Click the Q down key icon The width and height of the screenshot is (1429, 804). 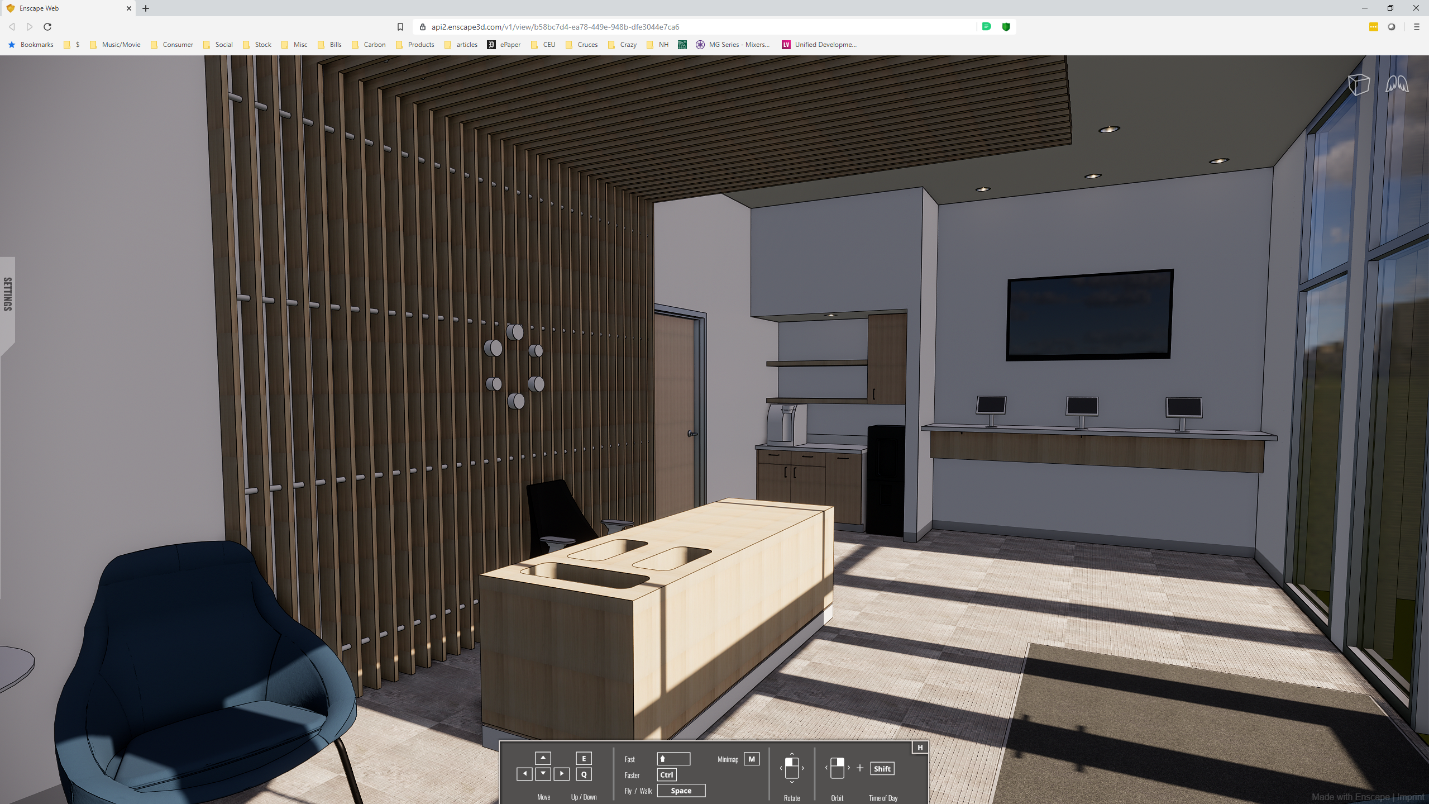[x=584, y=774]
